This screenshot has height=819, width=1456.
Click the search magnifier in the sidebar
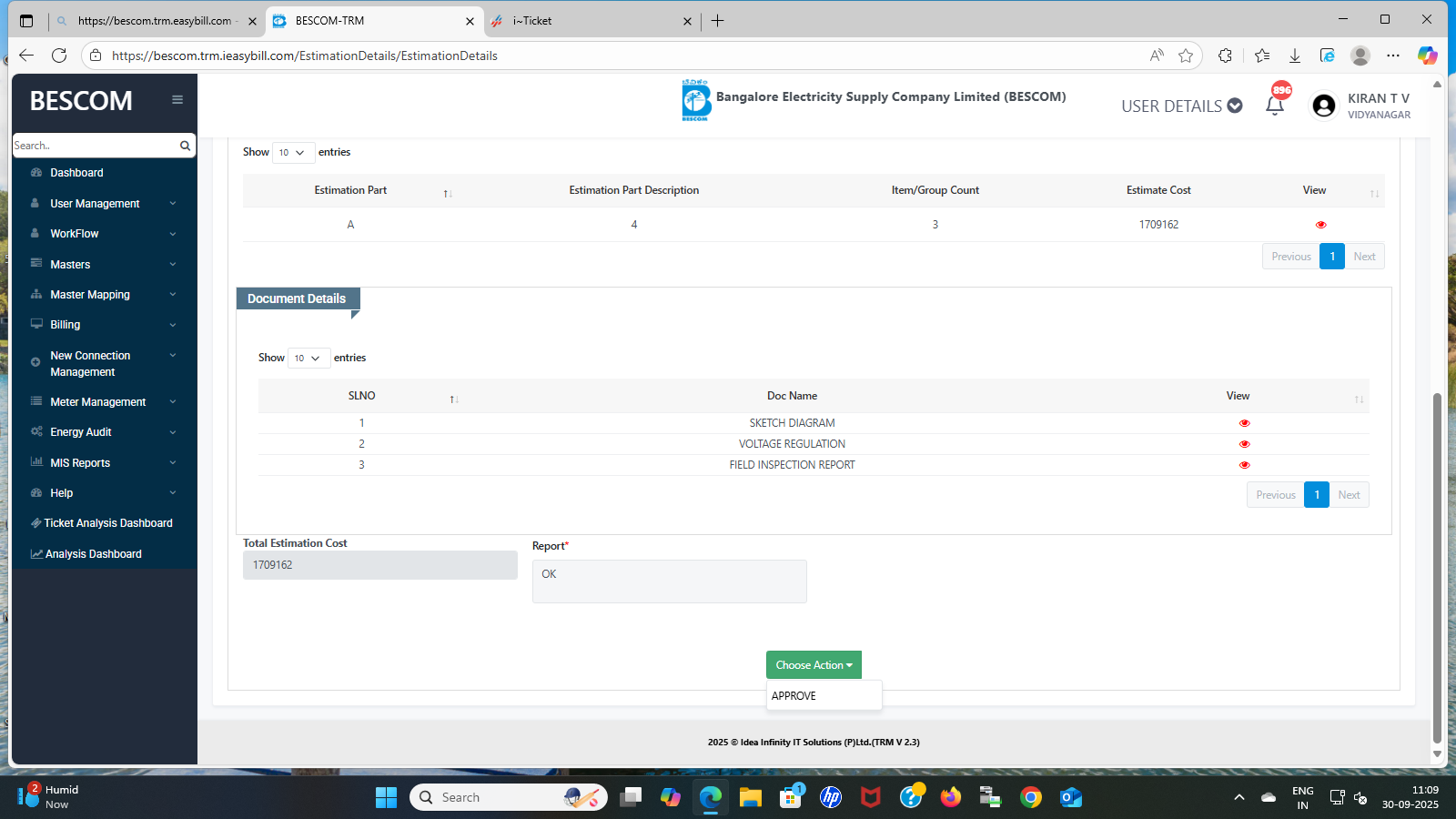click(185, 146)
